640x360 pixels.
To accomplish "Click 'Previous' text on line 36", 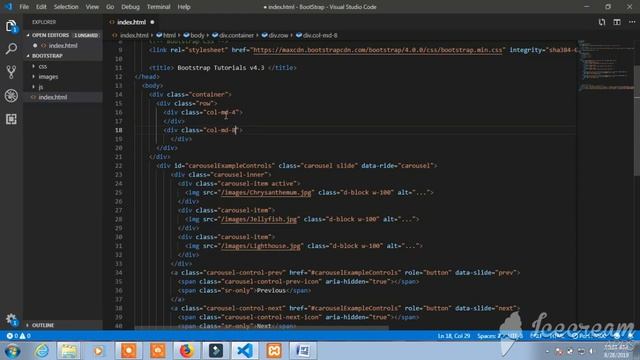I will (x=271, y=291).
